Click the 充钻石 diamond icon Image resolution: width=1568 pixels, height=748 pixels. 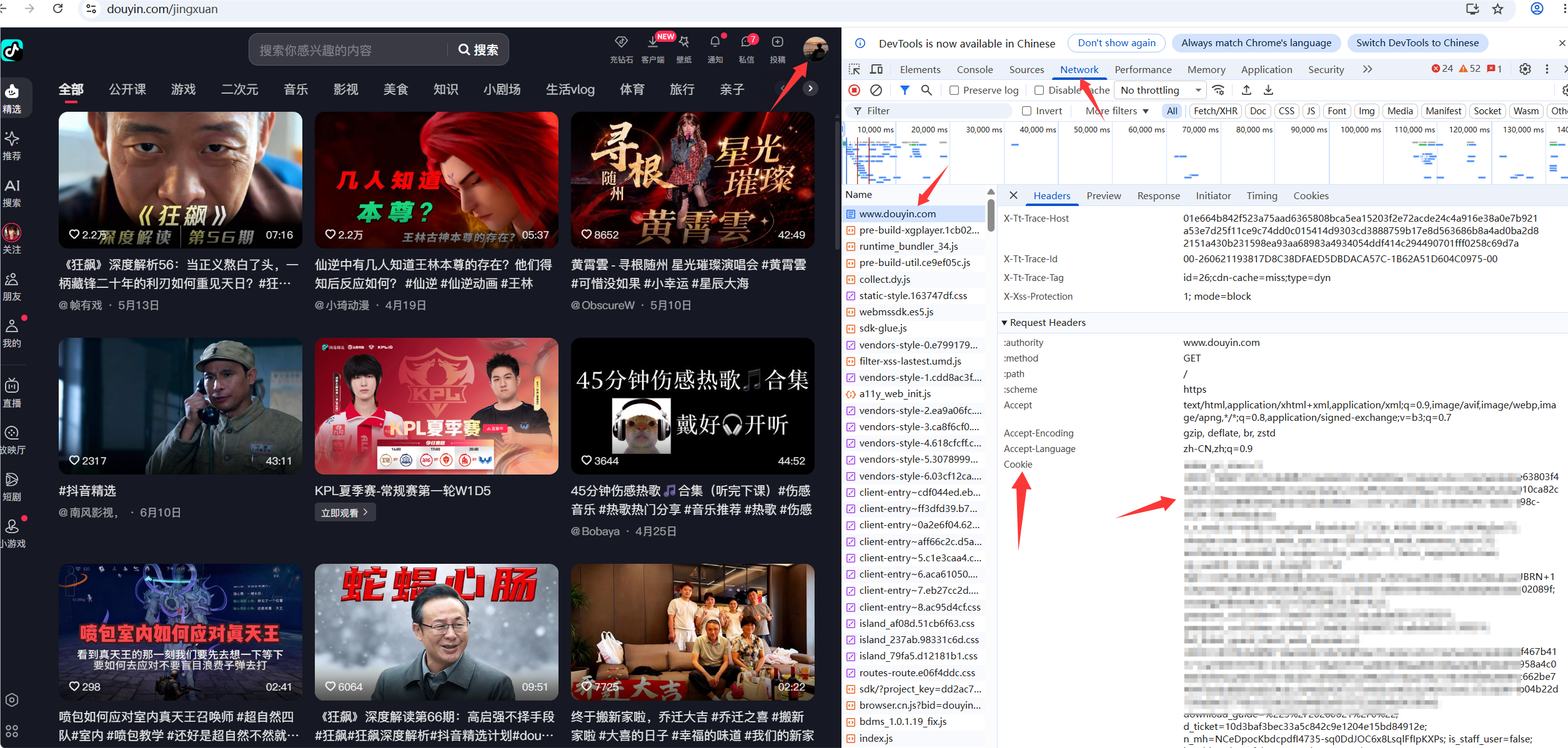click(x=621, y=42)
